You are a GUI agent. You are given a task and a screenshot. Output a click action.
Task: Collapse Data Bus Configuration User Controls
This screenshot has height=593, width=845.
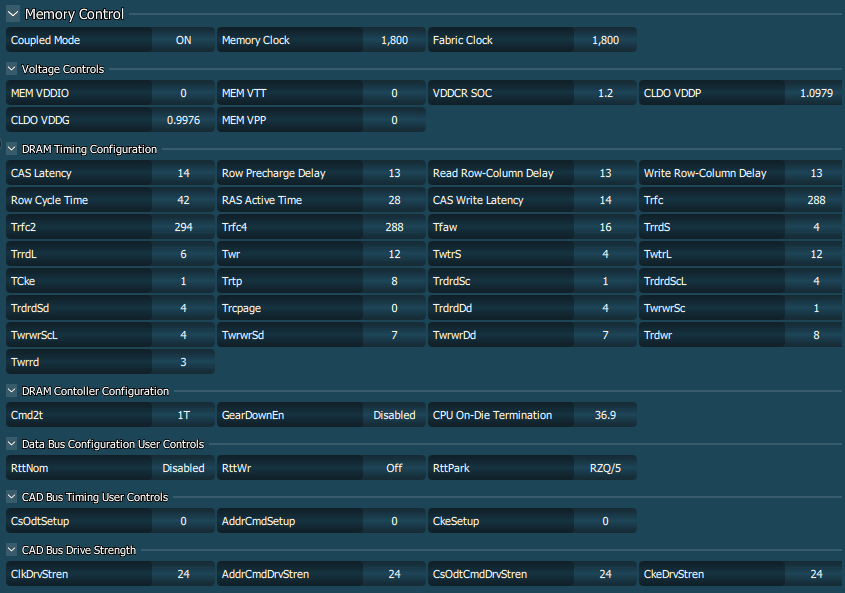(x=13, y=444)
